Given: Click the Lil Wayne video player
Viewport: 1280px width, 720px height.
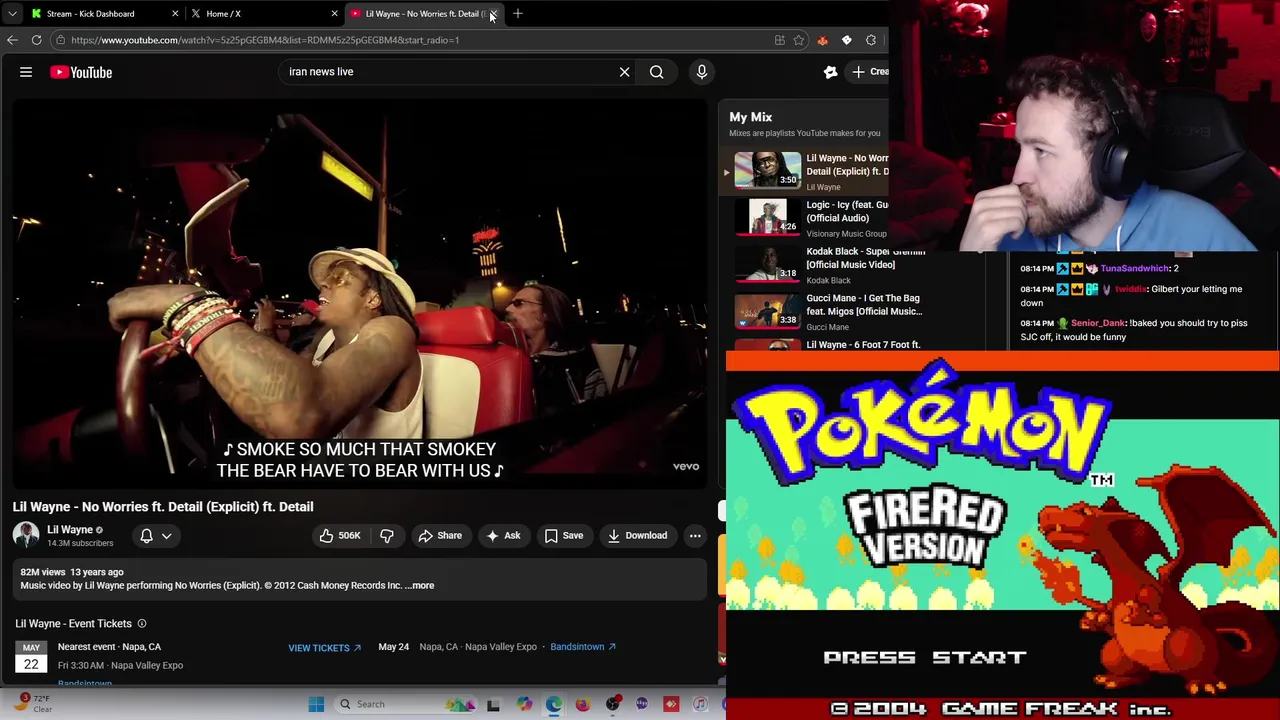Looking at the screenshot, I should tap(359, 295).
